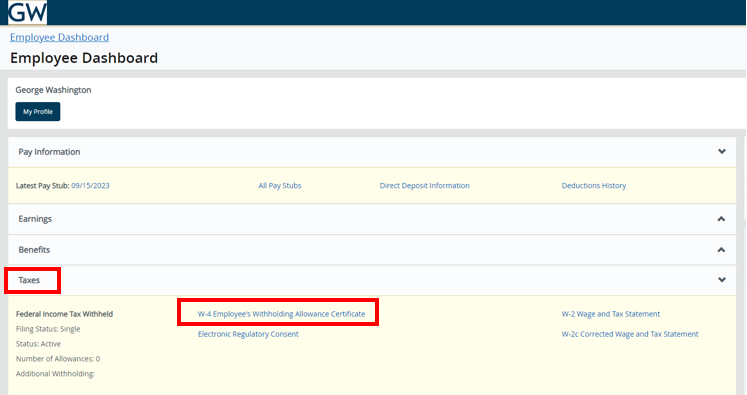Screen dimensions: 747x395
Task: Select the Pay Information section header
Action: pyautogui.click(x=372, y=152)
